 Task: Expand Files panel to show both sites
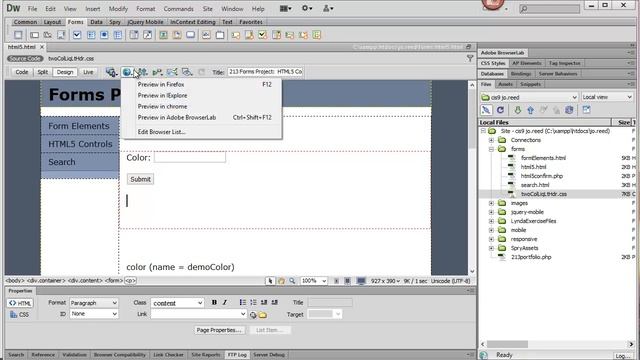[587, 110]
